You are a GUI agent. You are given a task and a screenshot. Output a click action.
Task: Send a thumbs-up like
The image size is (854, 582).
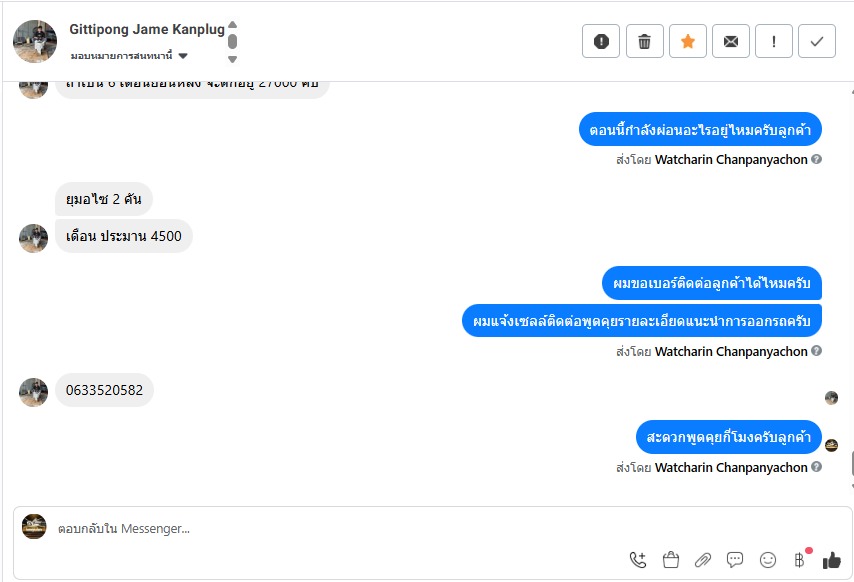(832, 560)
